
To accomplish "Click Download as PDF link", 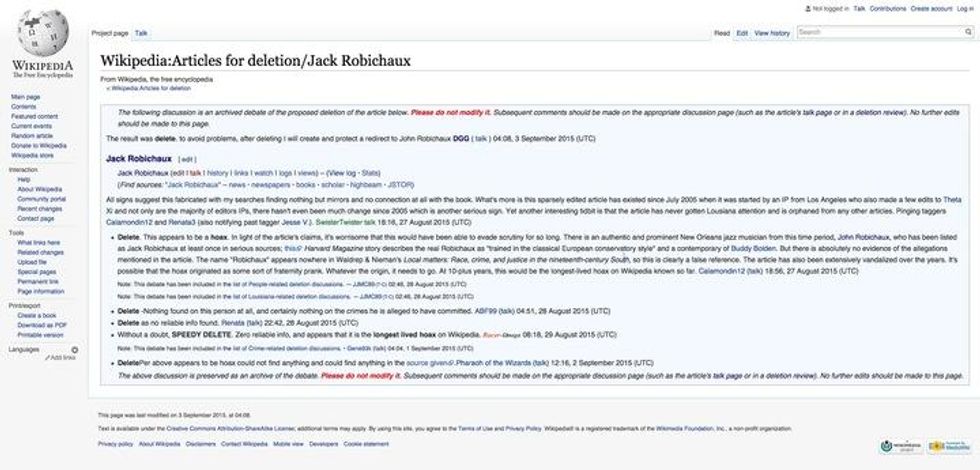I will pos(42,325).
